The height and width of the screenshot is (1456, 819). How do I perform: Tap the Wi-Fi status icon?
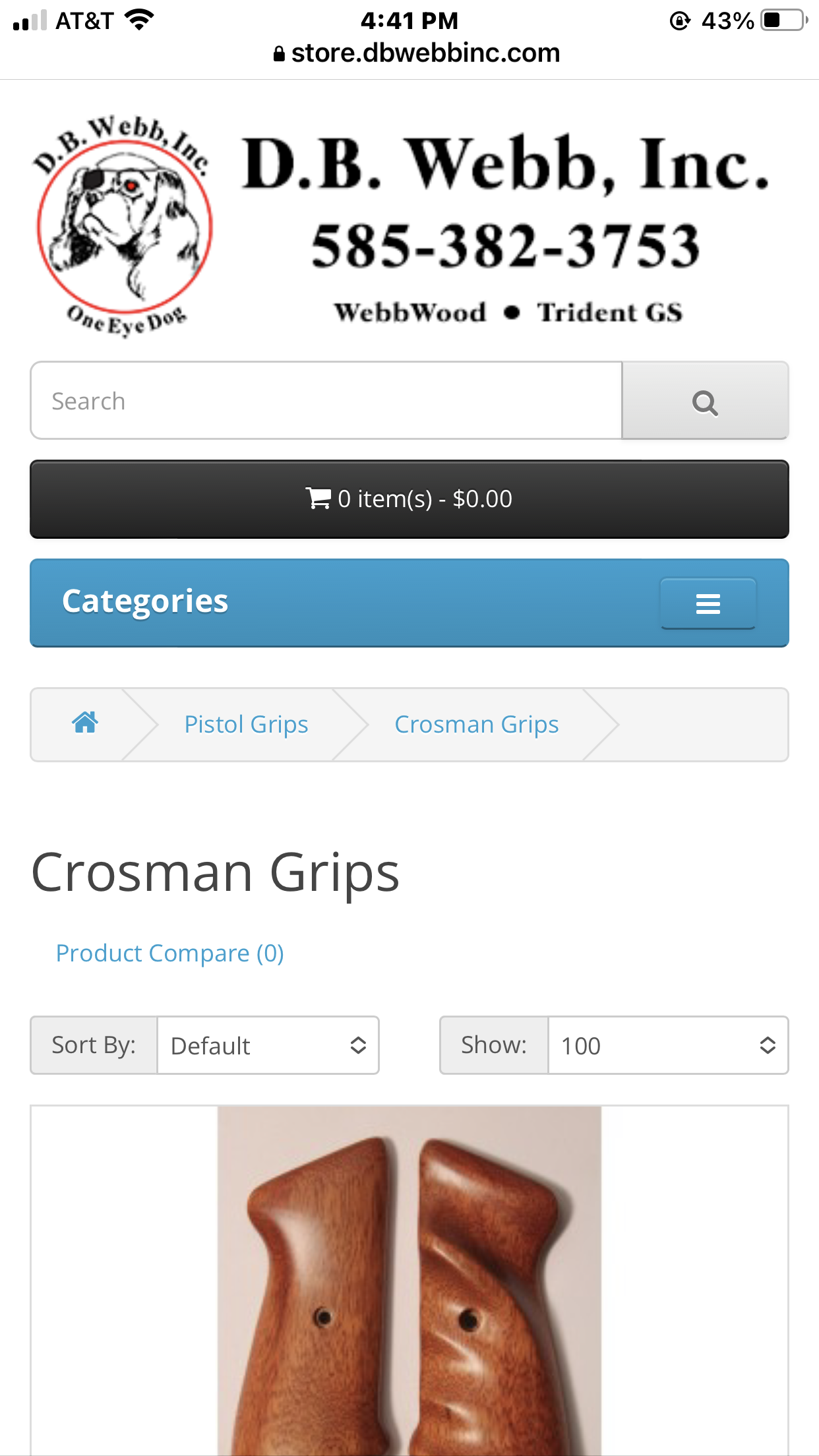(139, 20)
